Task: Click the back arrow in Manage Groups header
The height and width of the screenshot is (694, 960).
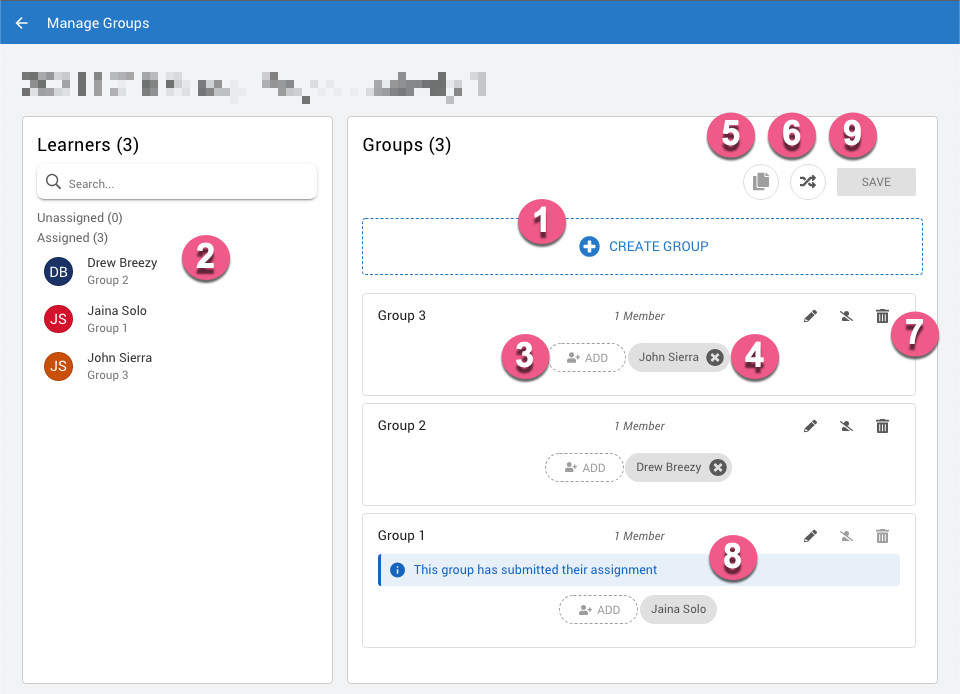Action: (x=22, y=23)
